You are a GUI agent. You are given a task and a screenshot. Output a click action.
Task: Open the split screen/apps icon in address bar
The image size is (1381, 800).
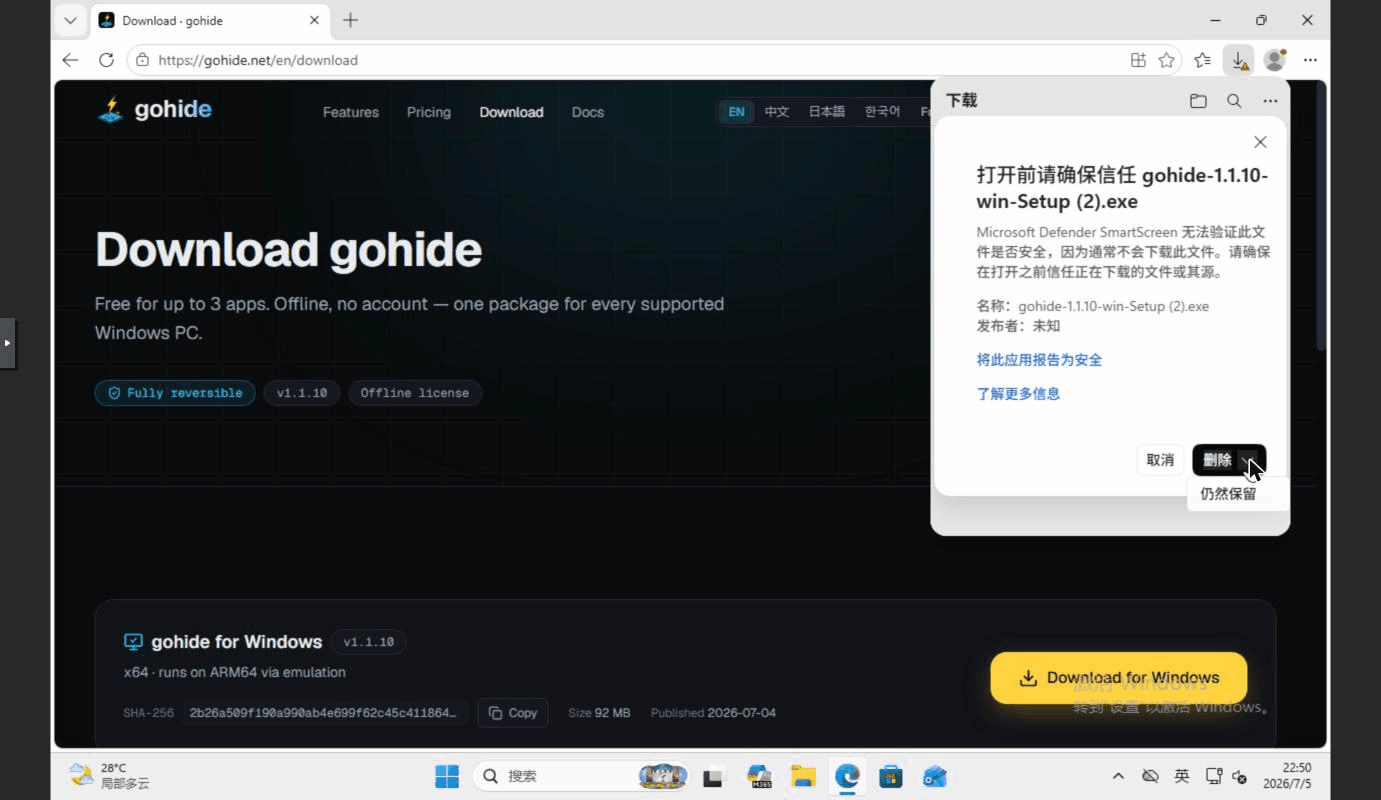tap(1138, 60)
